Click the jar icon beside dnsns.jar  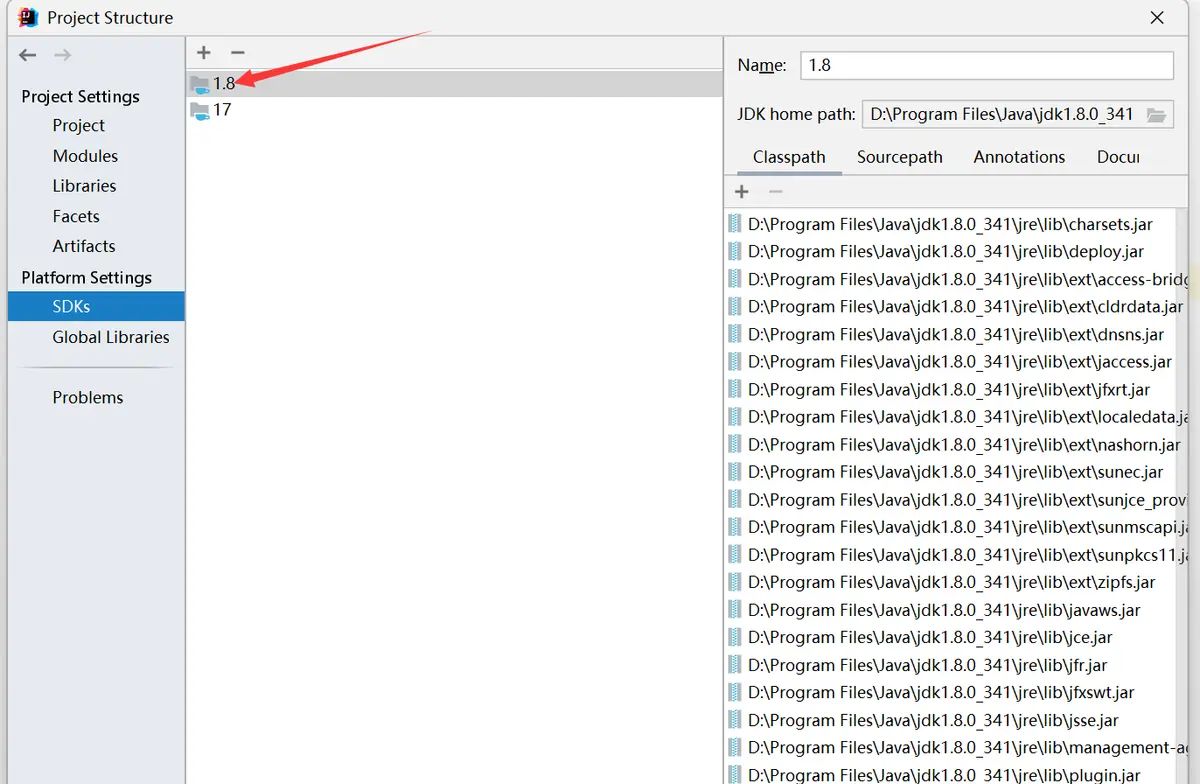pyautogui.click(x=735, y=334)
